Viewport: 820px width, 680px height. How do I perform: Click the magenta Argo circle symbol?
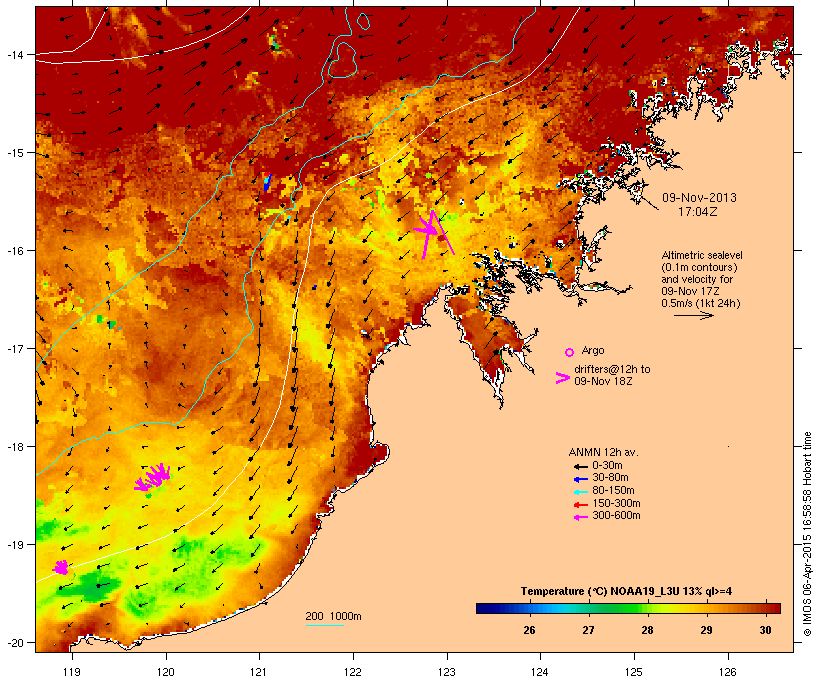click(570, 352)
